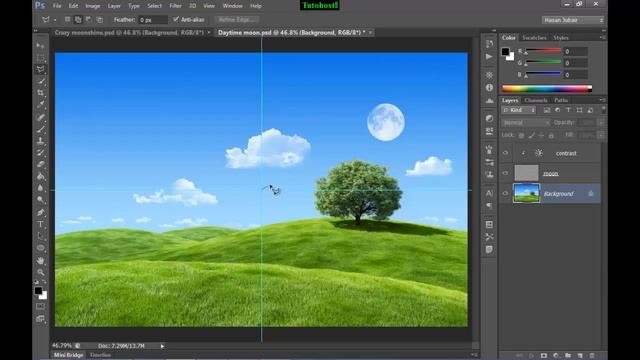
Task: Toggle layer filtering switch on/off
Action: click(x=603, y=110)
